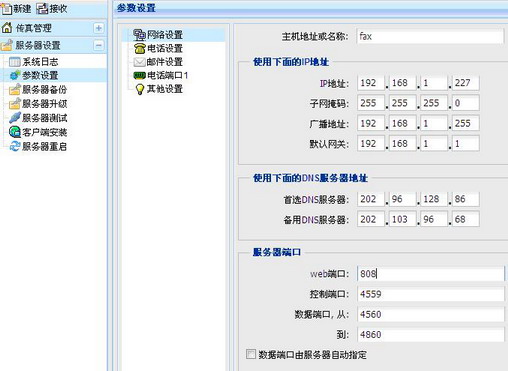Click the 备用DNS服务器 field 103

pos(402,219)
